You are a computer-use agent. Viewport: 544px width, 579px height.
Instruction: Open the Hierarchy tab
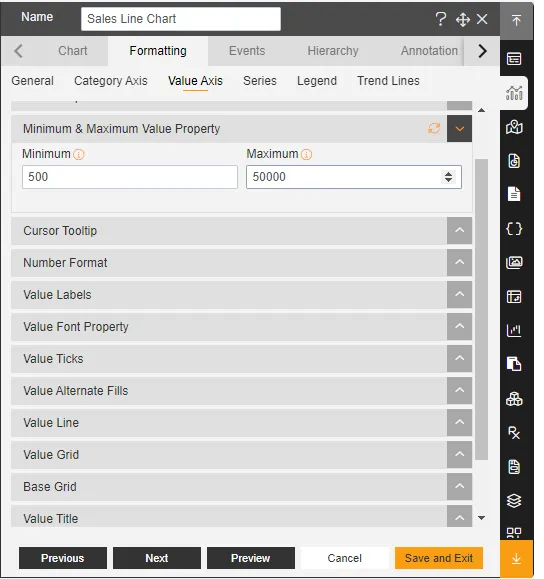[333, 51]
